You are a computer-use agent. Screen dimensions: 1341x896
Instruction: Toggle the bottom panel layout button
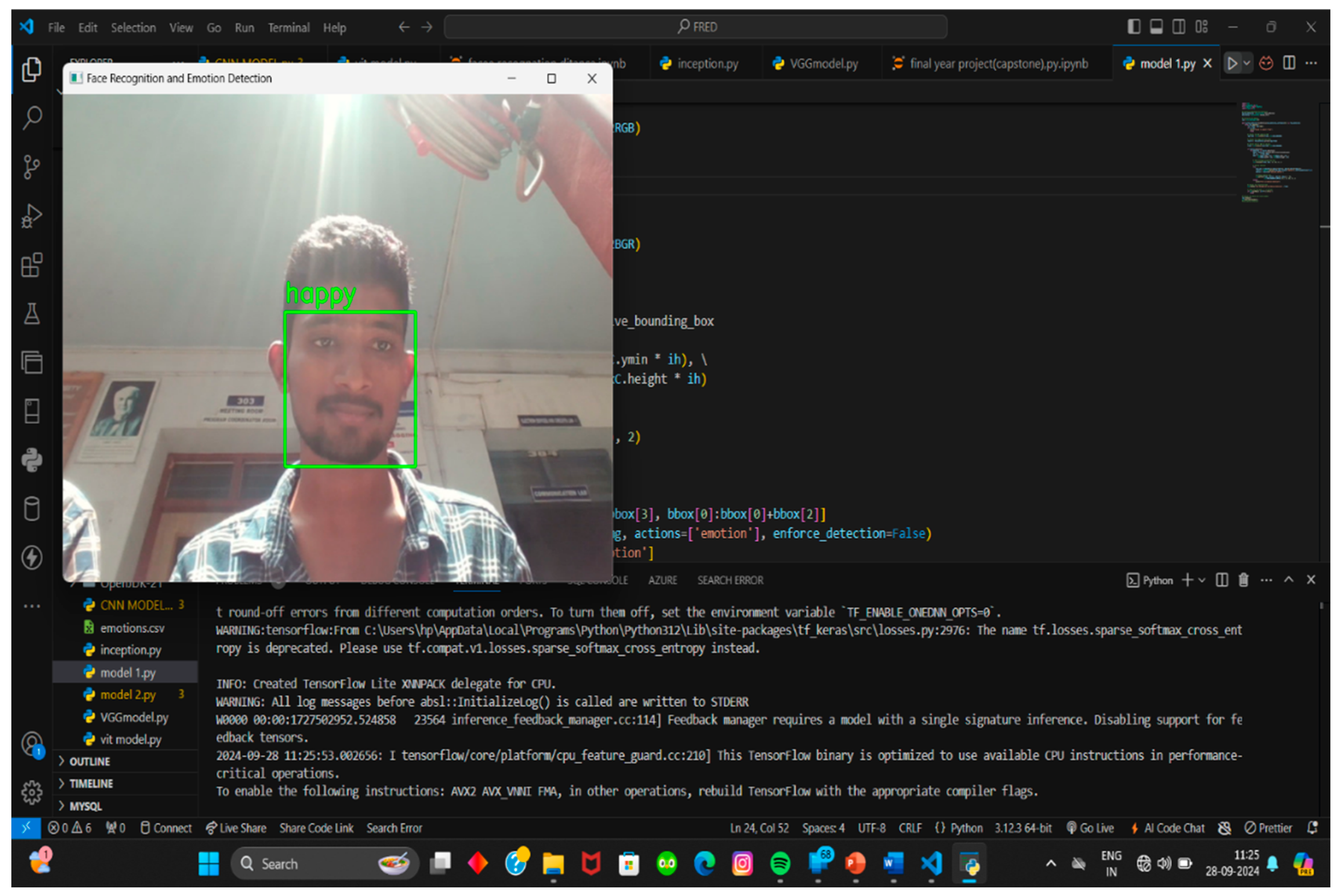tap(1156, 27)
